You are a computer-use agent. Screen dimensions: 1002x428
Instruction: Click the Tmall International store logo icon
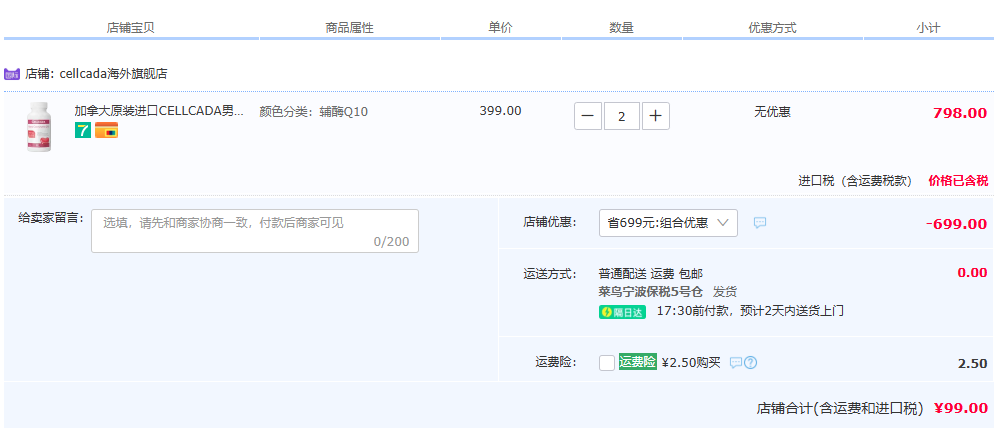point(12,74)
